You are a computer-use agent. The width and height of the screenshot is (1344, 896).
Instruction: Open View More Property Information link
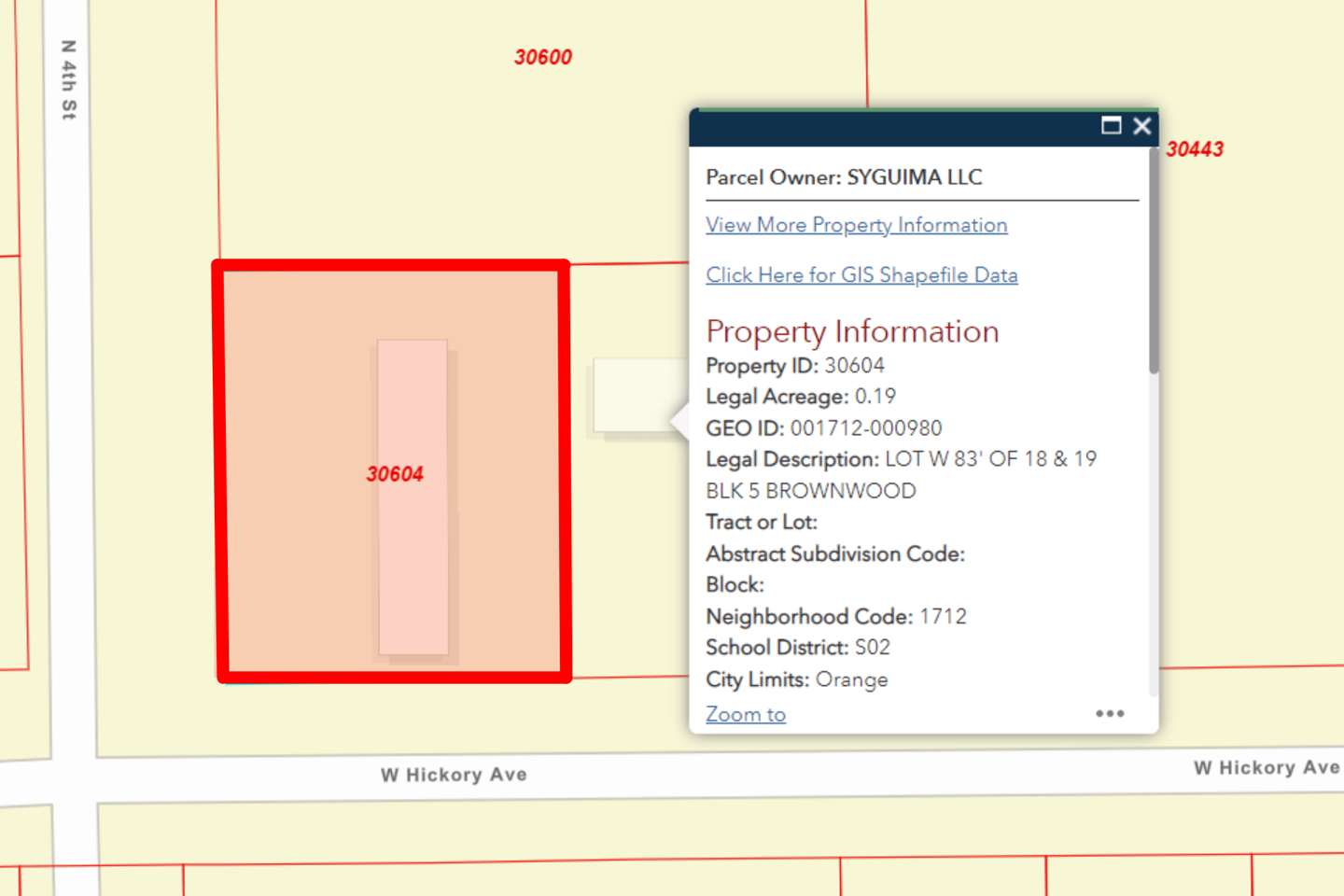click(857, 225)
